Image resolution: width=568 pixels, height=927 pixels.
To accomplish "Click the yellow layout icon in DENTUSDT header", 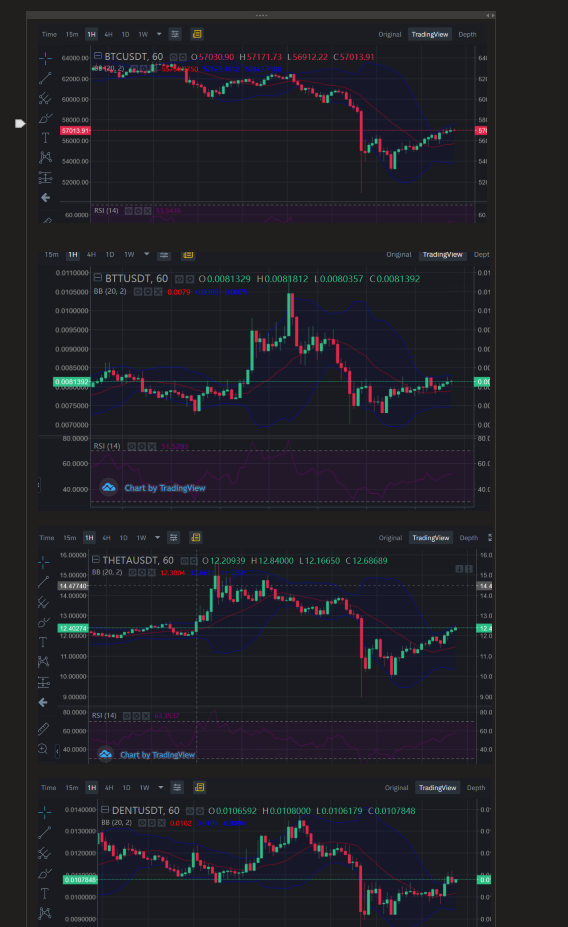I will pyautogui.click(x=199, y=787).
